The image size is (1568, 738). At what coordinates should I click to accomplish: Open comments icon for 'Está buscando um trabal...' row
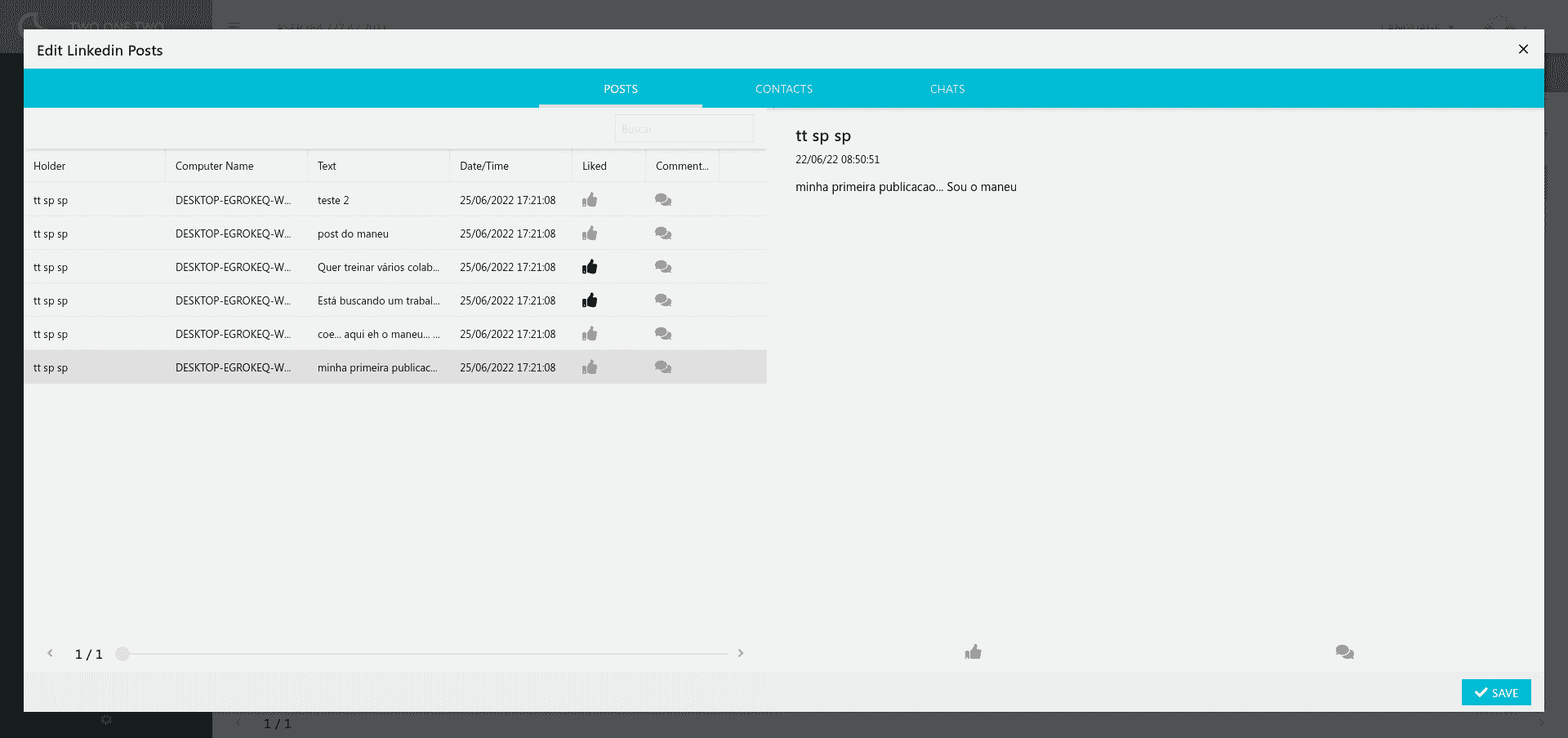tap(663, 300)
